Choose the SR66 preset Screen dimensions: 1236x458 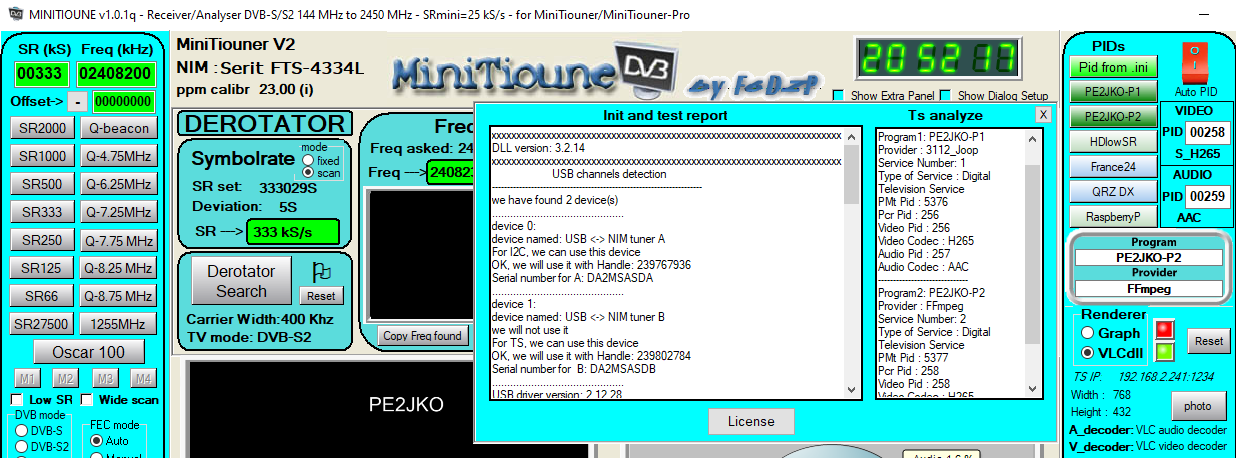point(44,296)
